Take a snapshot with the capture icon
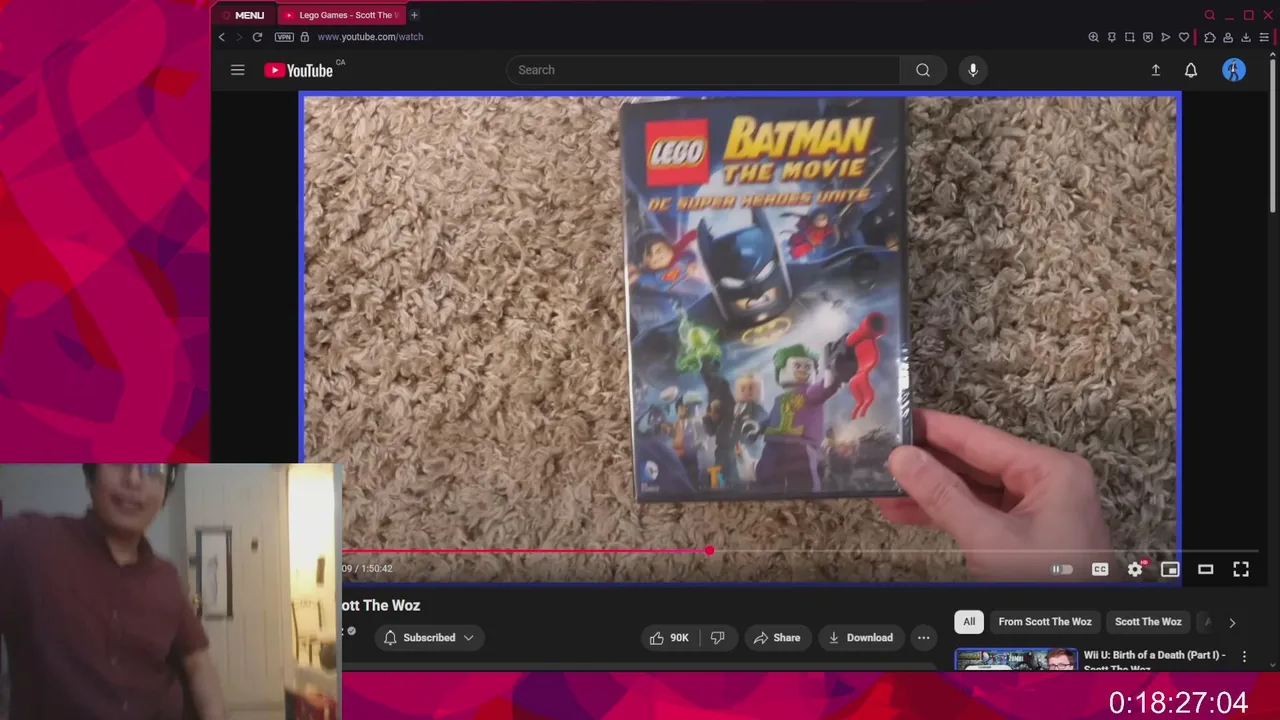This screenshot has height=720, width=1280. [1130, 37]
